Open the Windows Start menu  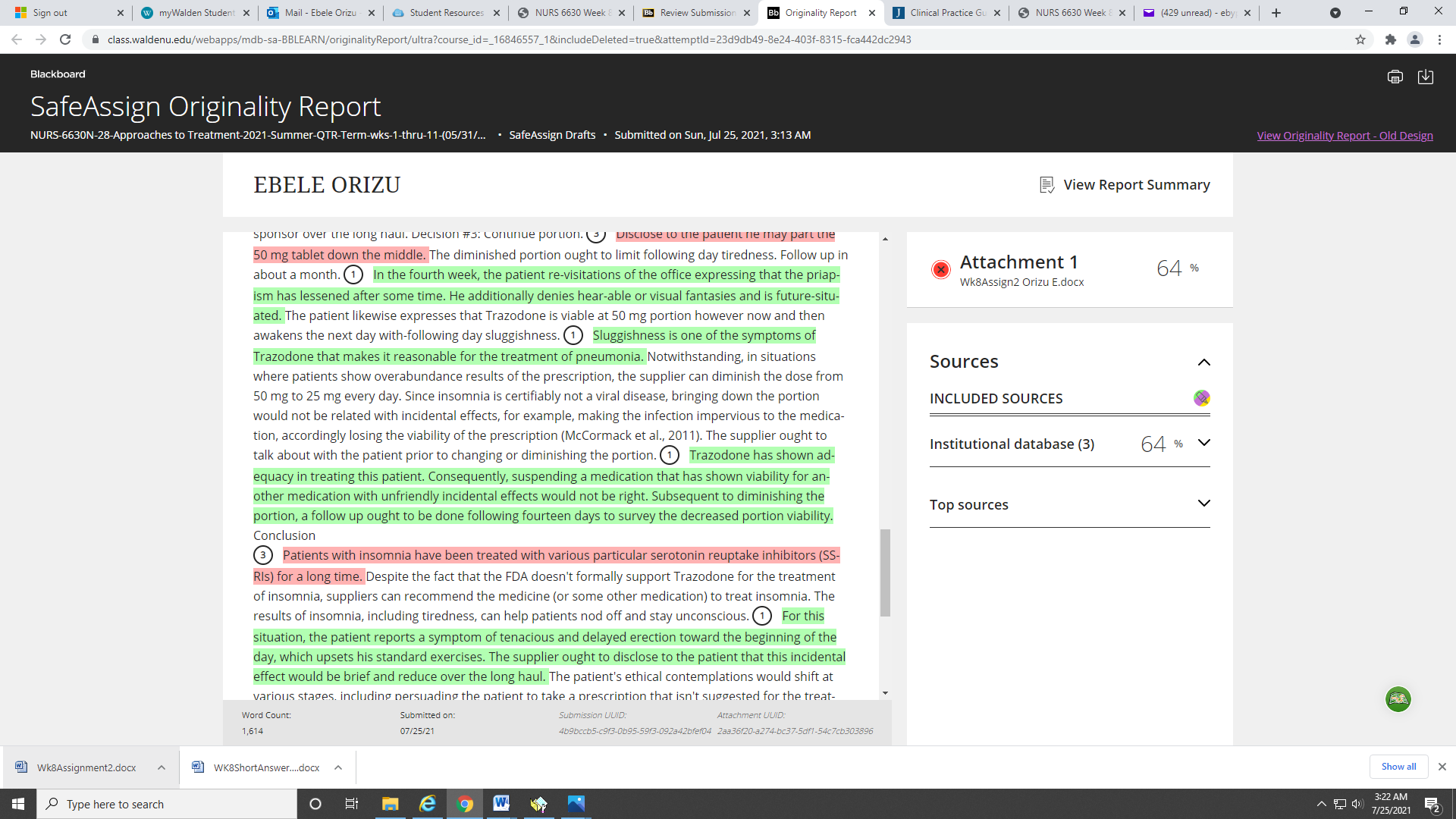click(x=18, y=804)
